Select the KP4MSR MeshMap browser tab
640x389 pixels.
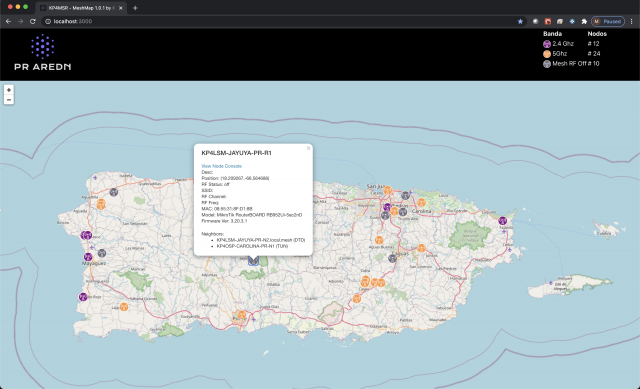coord(81,8)
